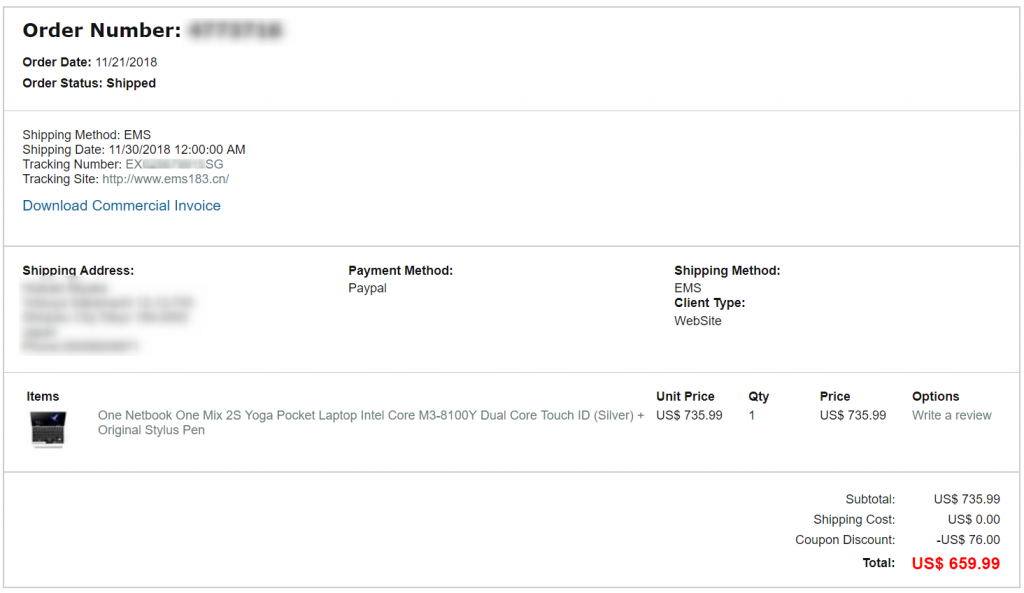
Task: Click Write a review link
Action: [x=951, y=415]
